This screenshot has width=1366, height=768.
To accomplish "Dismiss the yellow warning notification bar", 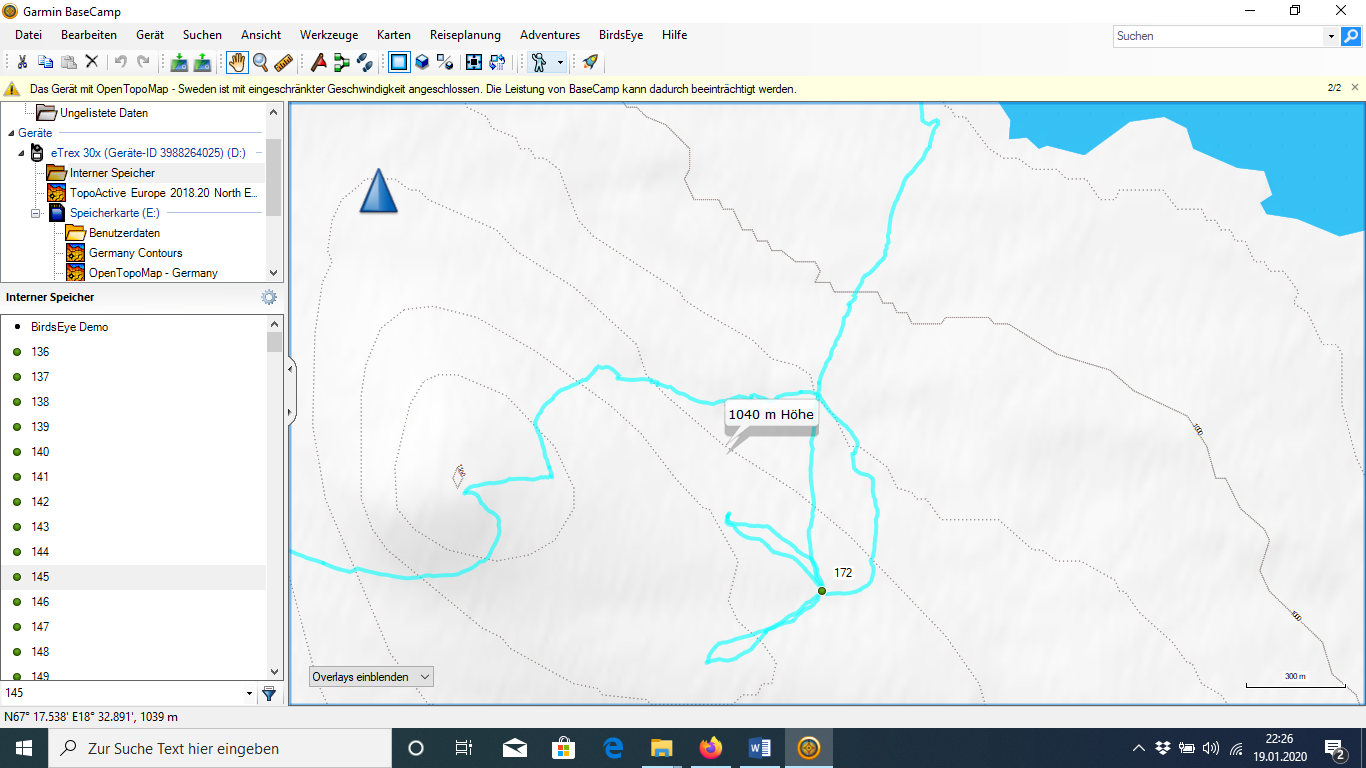I will tap(1355, 88).
